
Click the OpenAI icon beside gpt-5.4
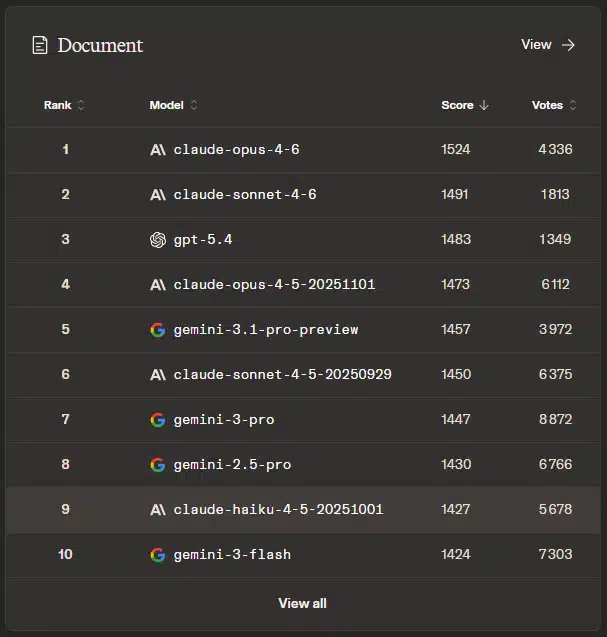[x=157, y=240]
